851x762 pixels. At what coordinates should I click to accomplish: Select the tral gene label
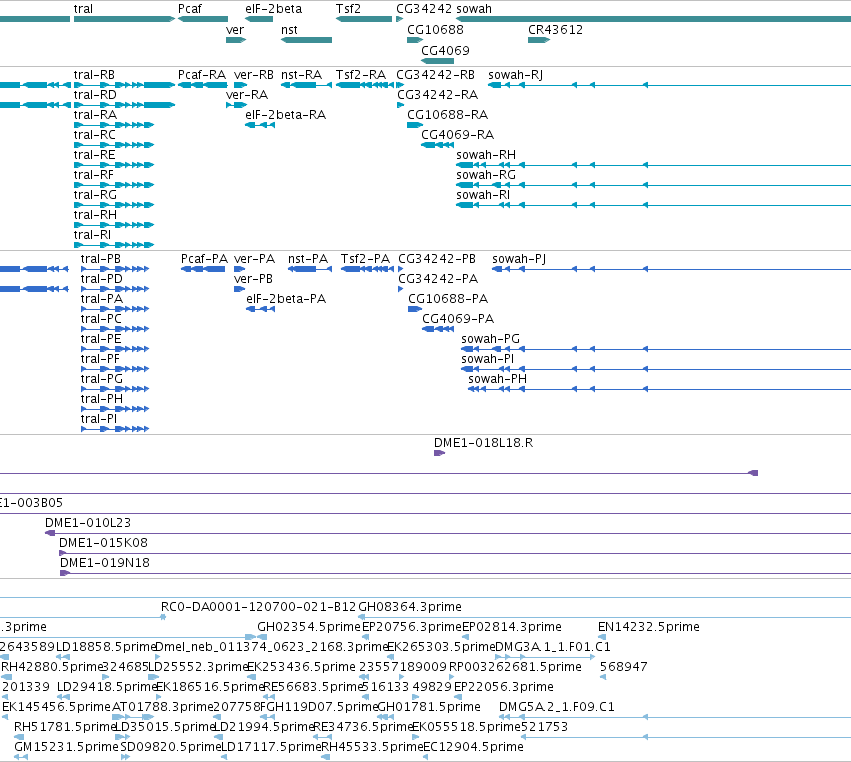[83, 9]
